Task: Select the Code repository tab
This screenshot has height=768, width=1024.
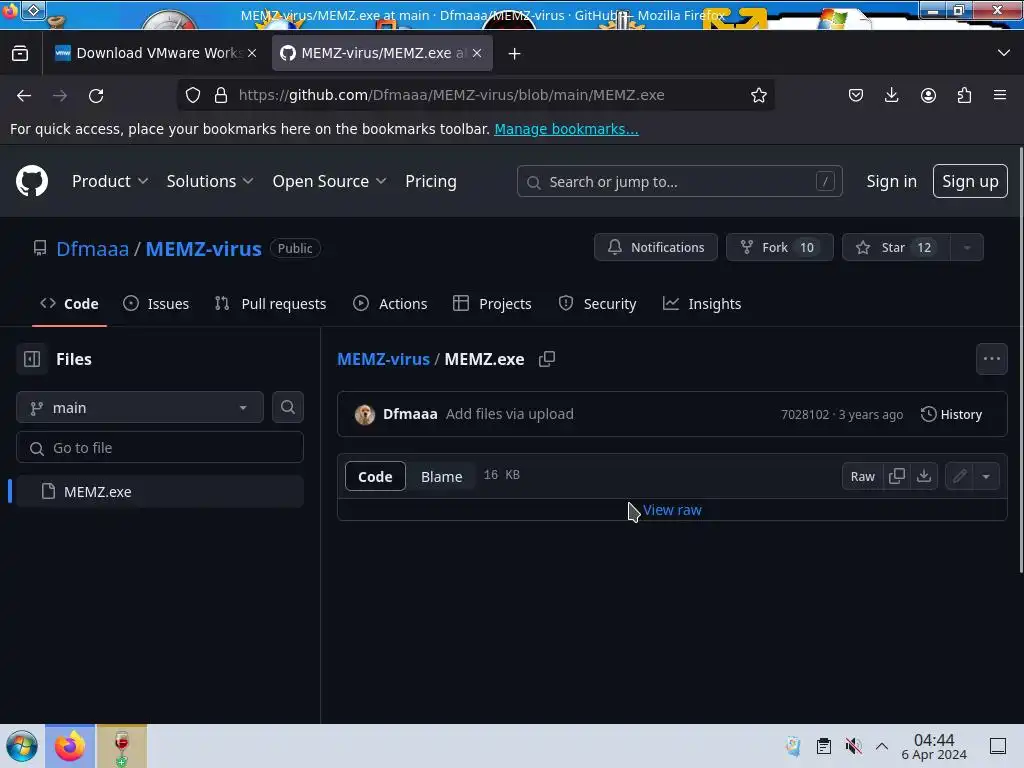Action: (x=69, y=304)
